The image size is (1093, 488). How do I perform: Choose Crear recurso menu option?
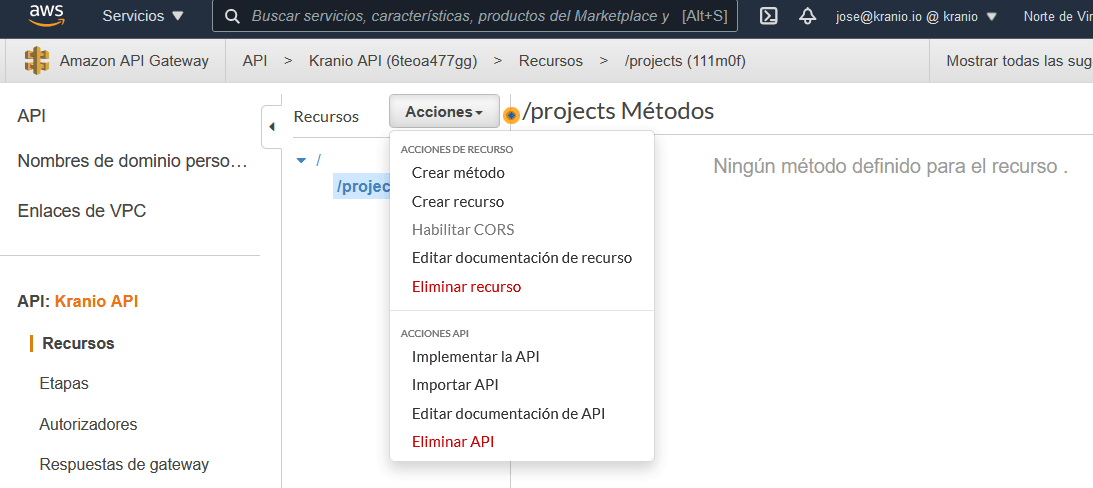pyautogui.click(x=458, y=201)
